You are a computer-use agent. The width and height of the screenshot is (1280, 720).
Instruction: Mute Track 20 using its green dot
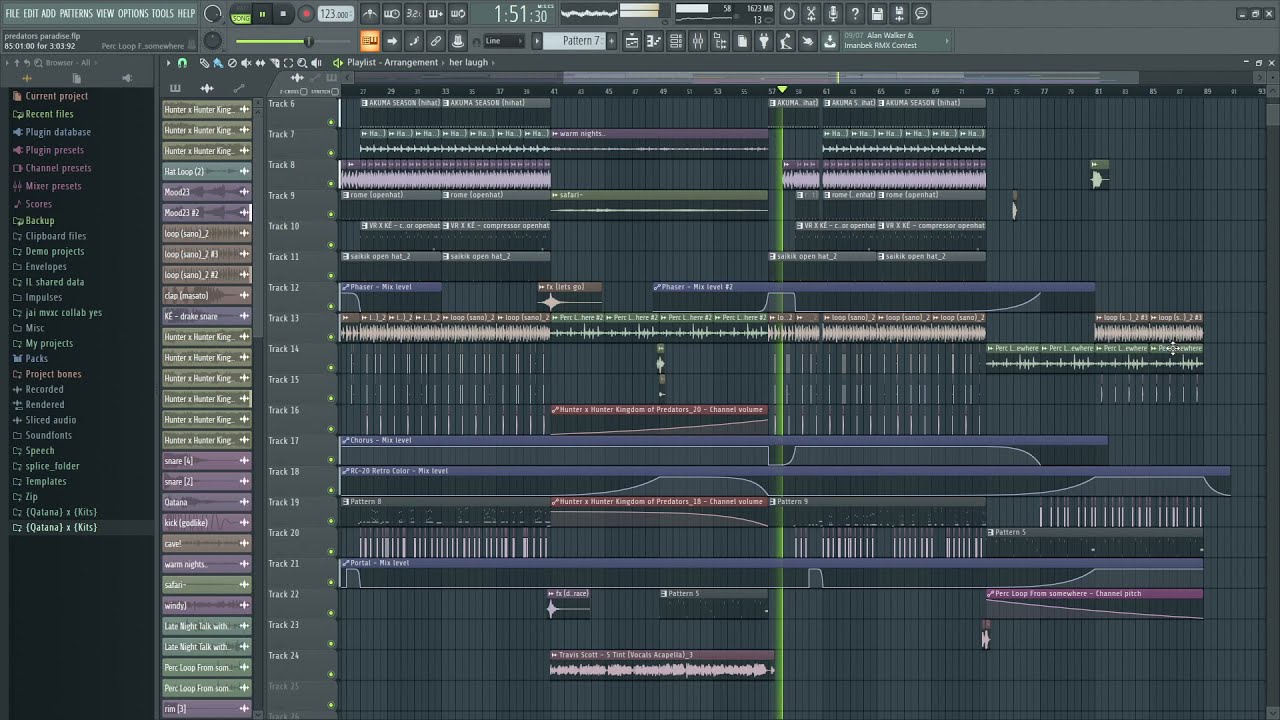331,553
